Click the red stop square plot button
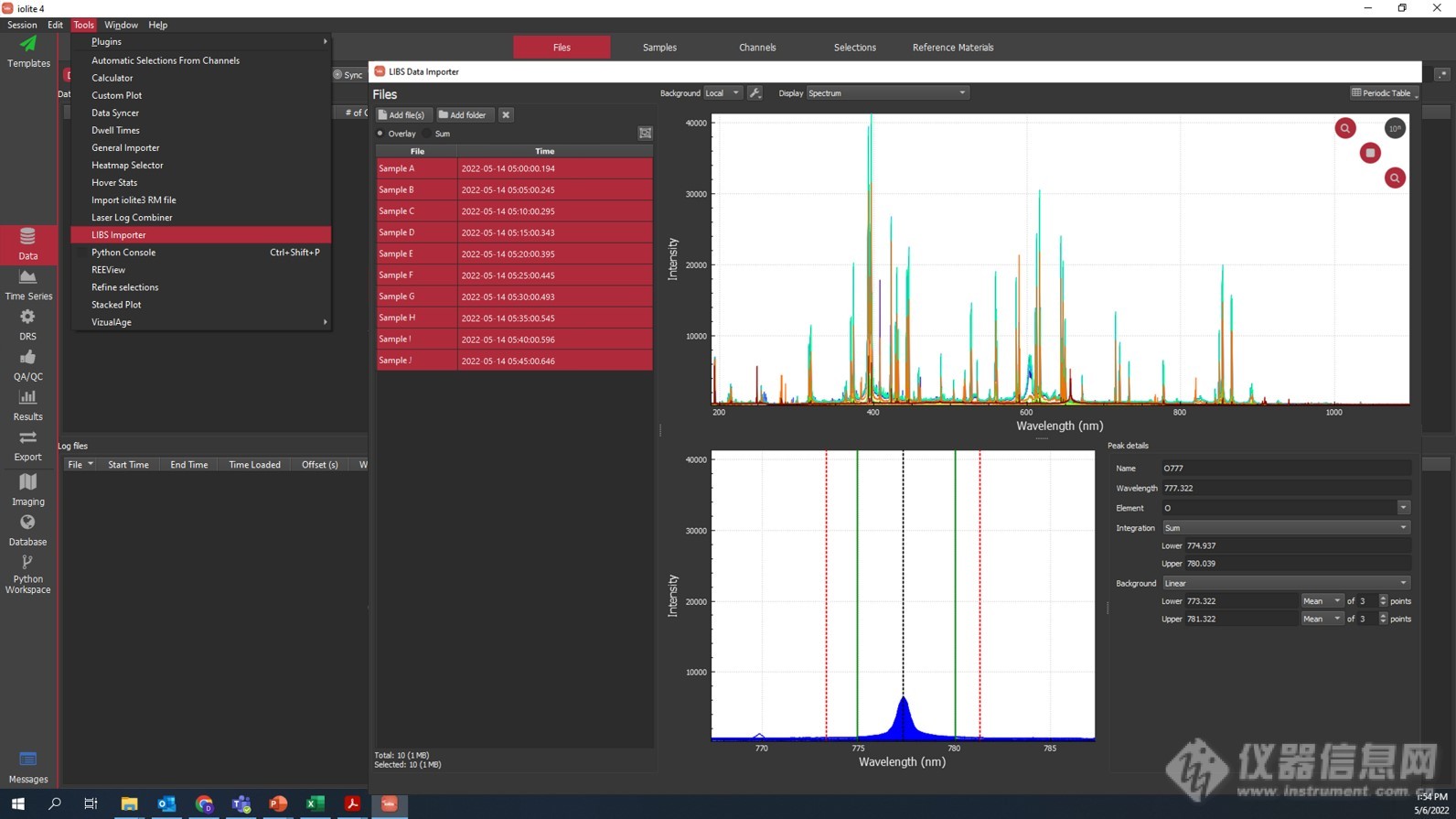The width and height of the screenshot is (1456, 819). pyautogui.click(x=1369, y=153)
